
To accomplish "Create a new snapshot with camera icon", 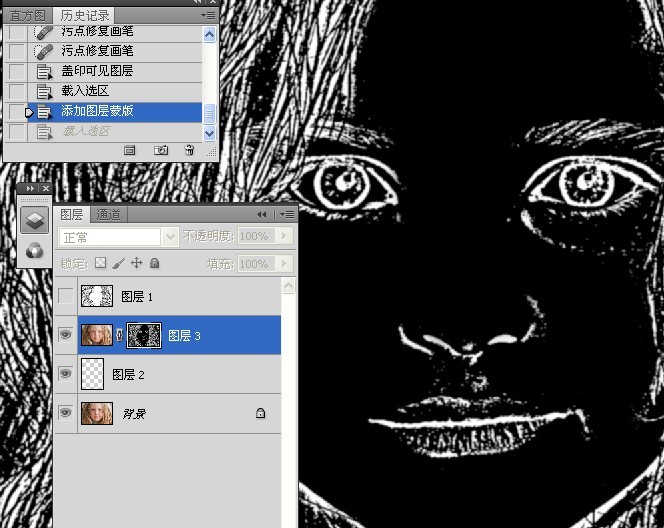I will coord(161,150).
